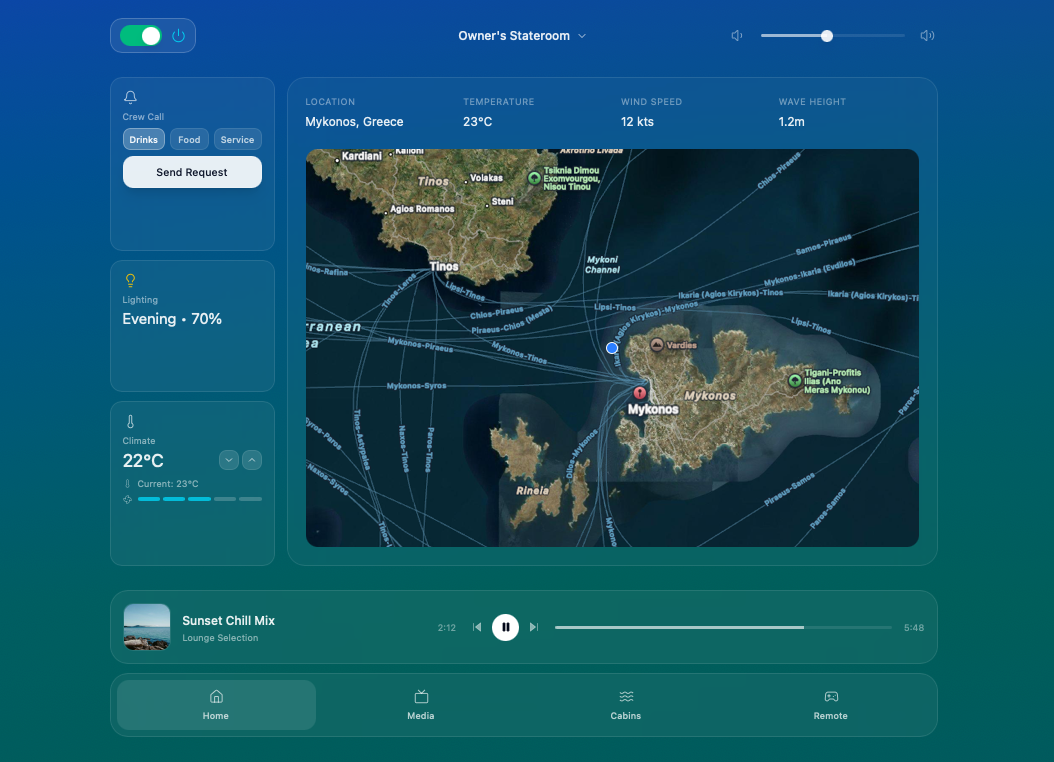
Task: Click the blue power icon
Action: tap(178, 36)
